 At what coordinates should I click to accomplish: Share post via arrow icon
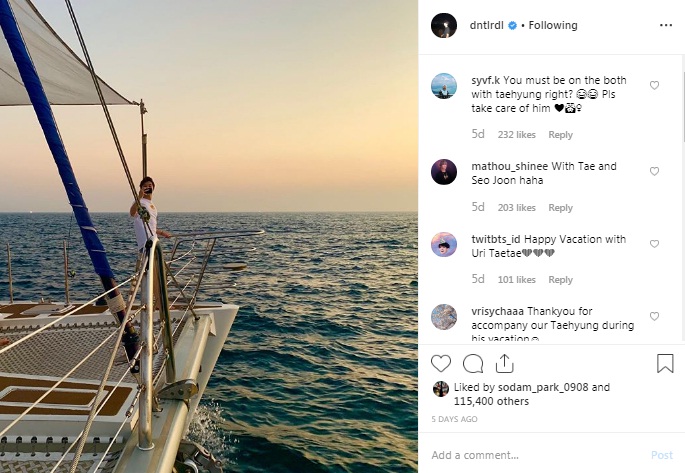pyautogui.click(x=507, y=363)
